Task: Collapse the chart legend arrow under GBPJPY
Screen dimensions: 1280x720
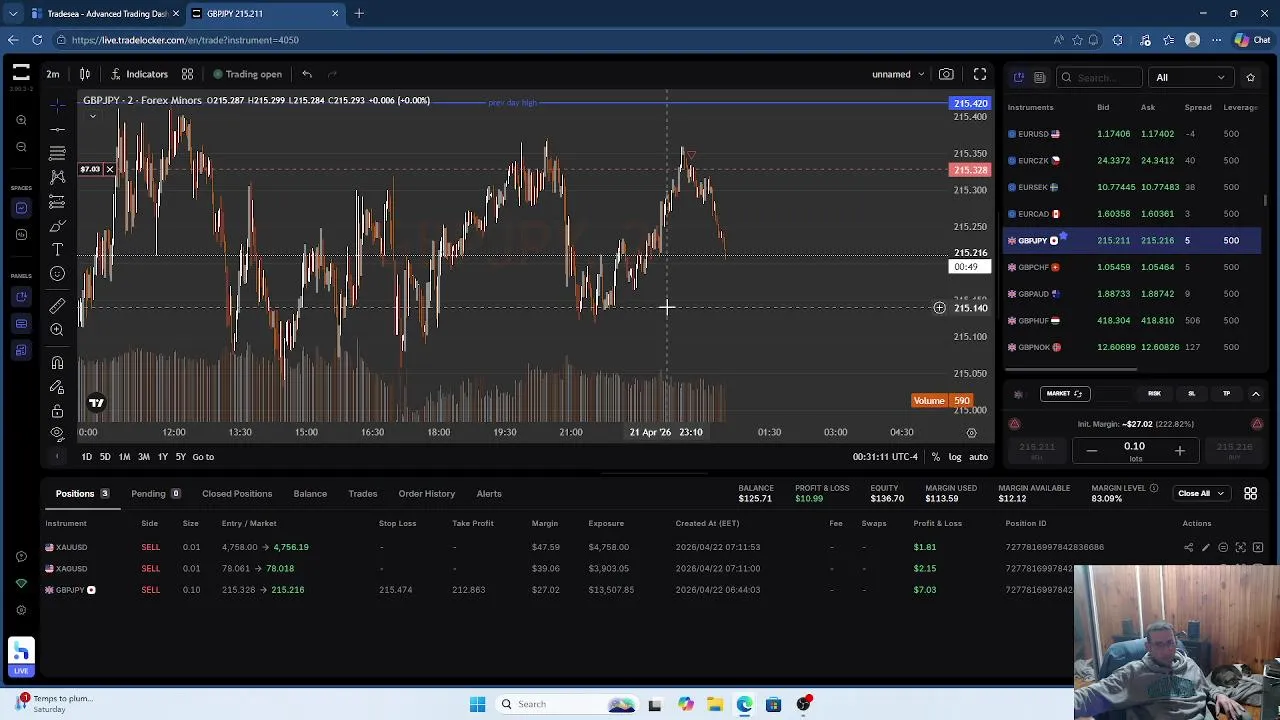Action: pos(93,116)
